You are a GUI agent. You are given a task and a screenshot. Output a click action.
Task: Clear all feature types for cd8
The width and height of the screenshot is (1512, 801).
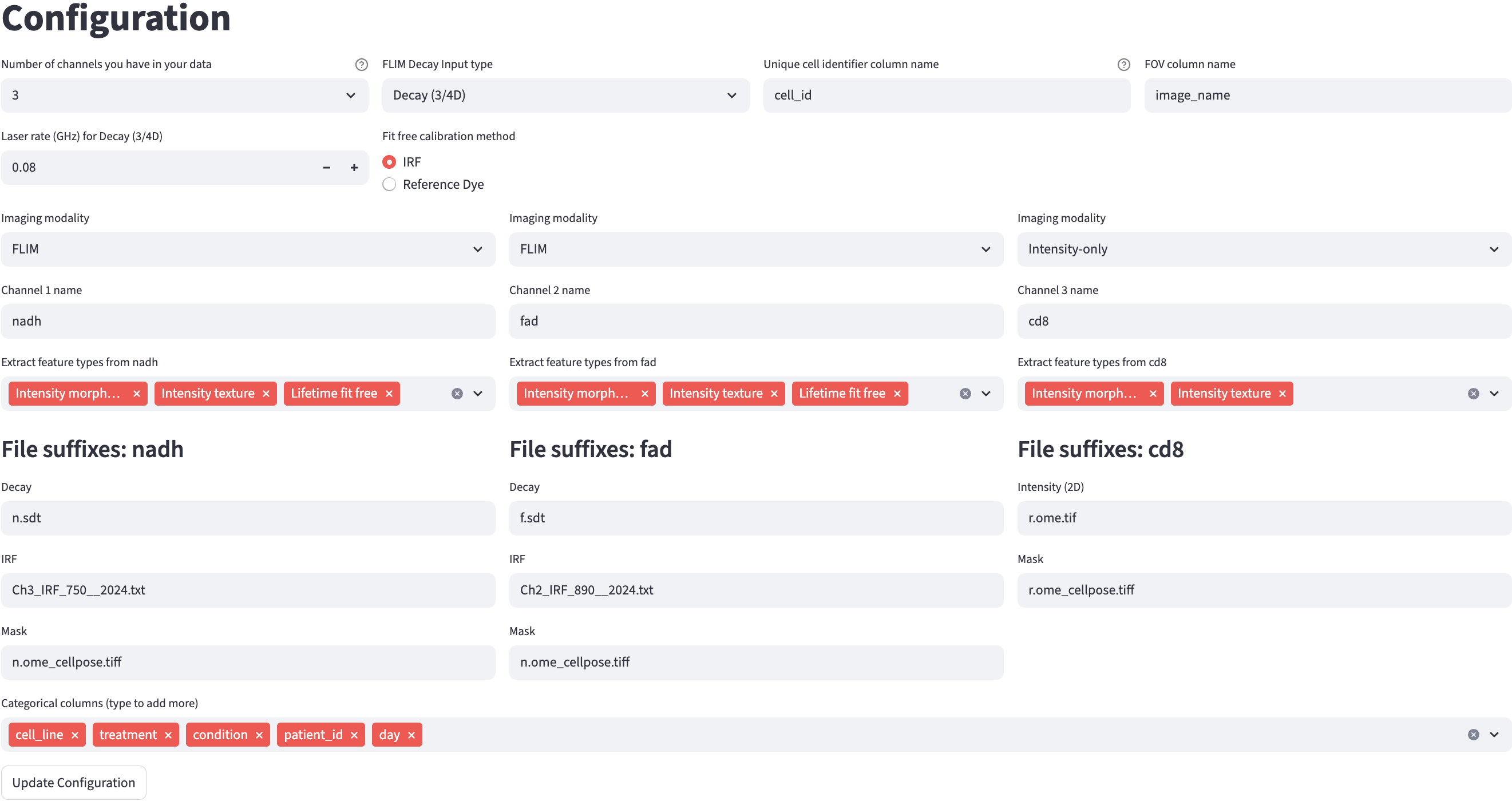1473,394
